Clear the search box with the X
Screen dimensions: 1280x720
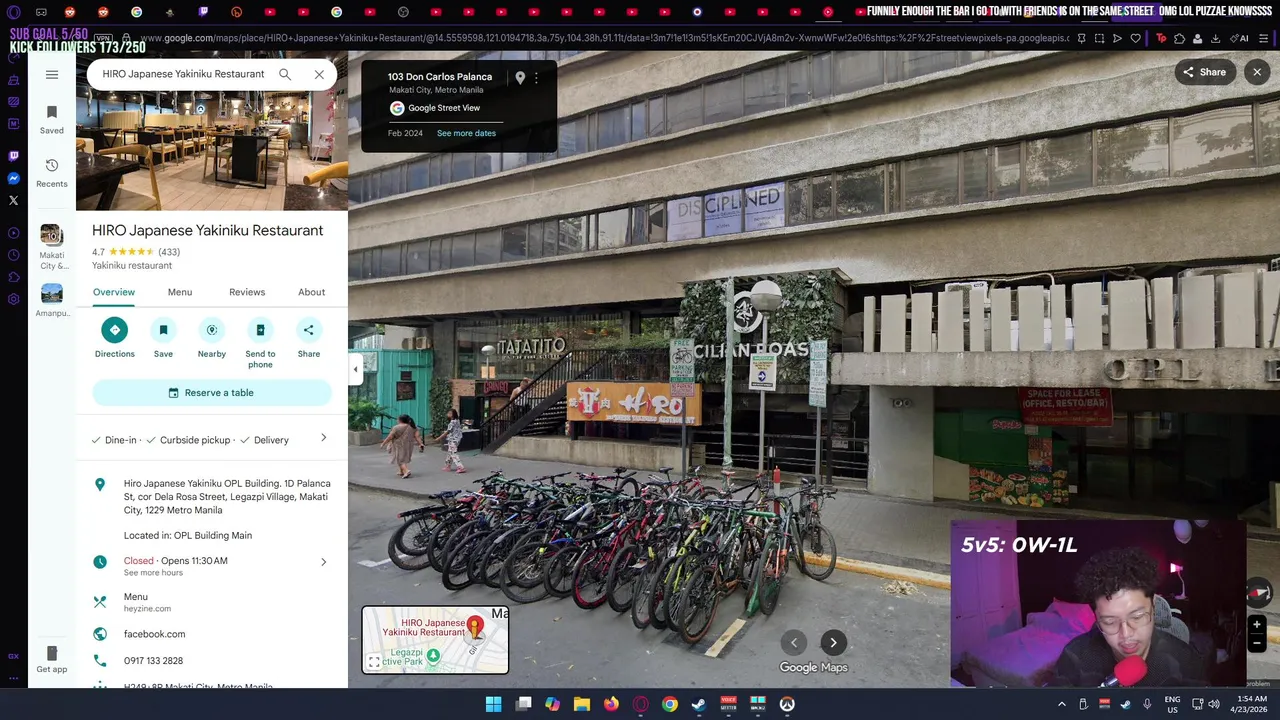tap(319, 74)
